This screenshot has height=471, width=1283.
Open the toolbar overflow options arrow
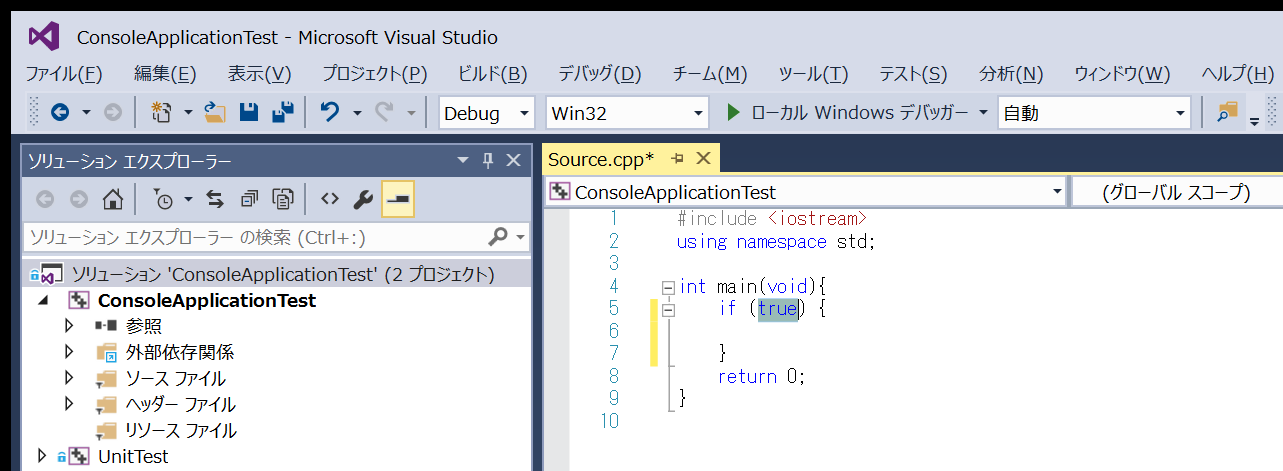(1254, 121)
